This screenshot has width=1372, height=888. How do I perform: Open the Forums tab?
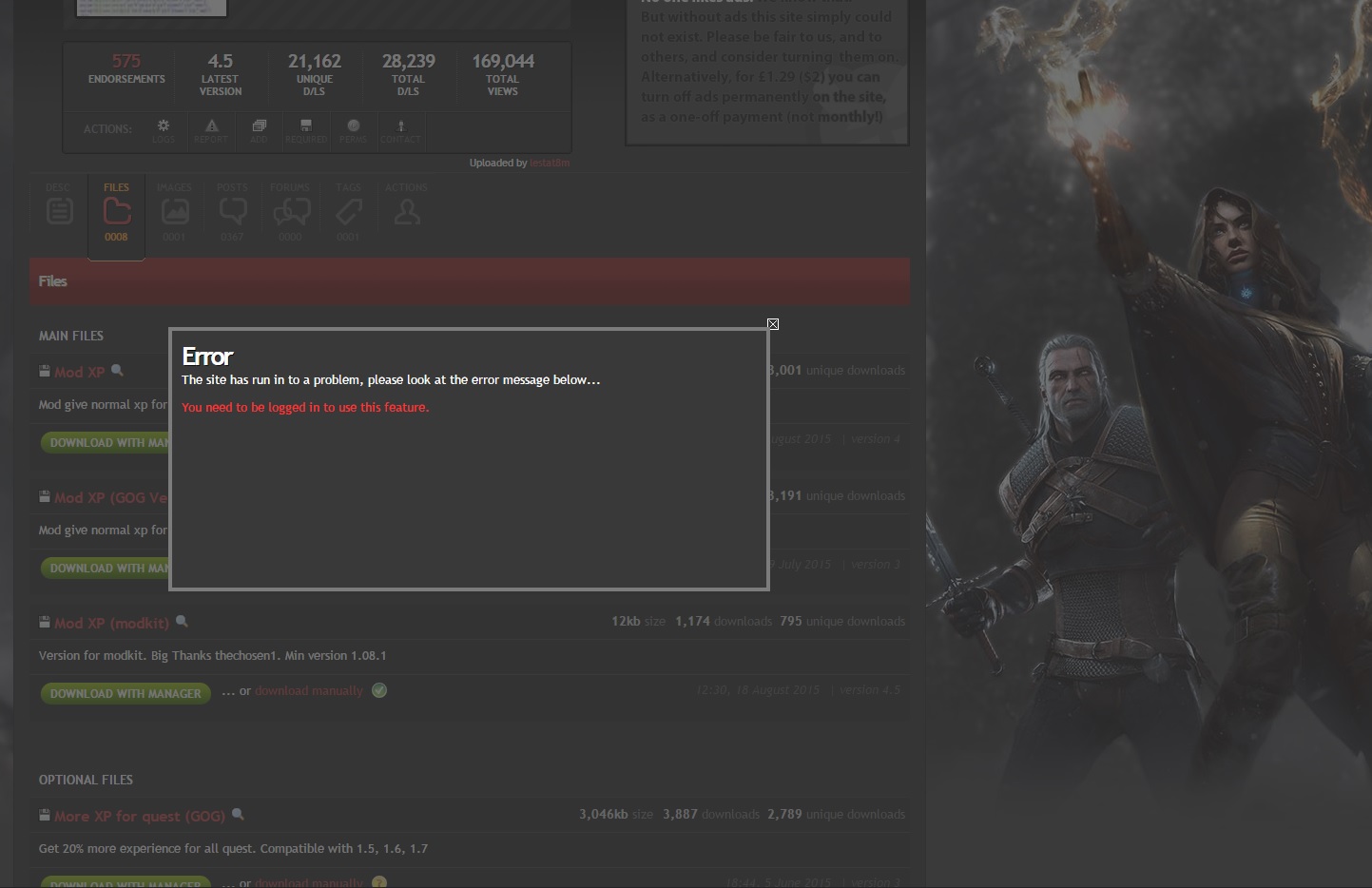click(290, 213)
